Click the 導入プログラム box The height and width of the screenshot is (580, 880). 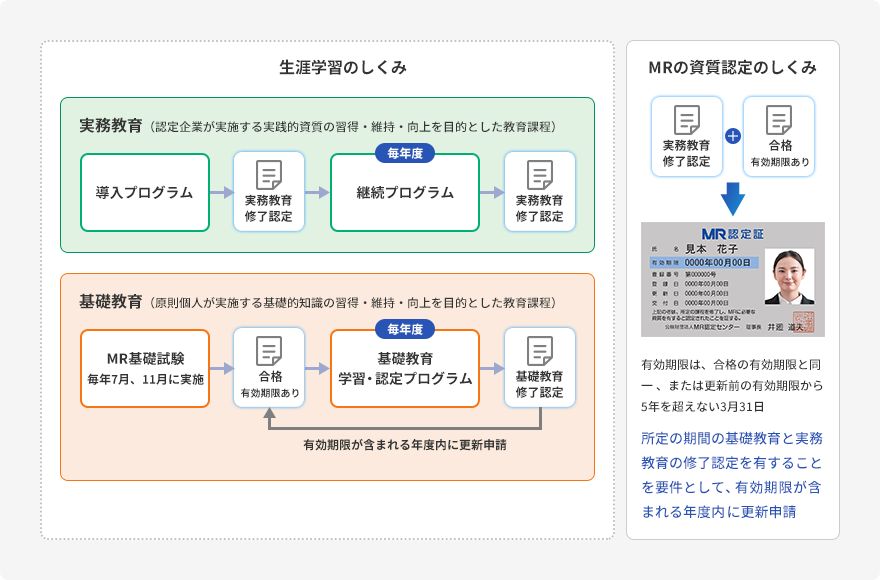[144, 190]
